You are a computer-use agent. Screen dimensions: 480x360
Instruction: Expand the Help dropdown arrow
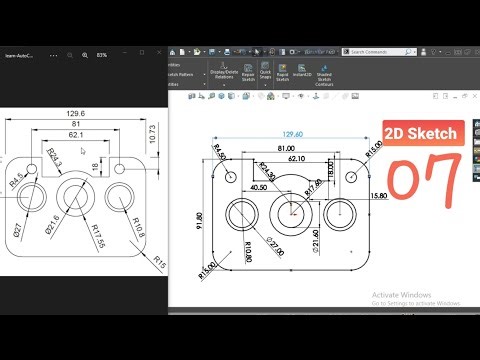(440, 52)
